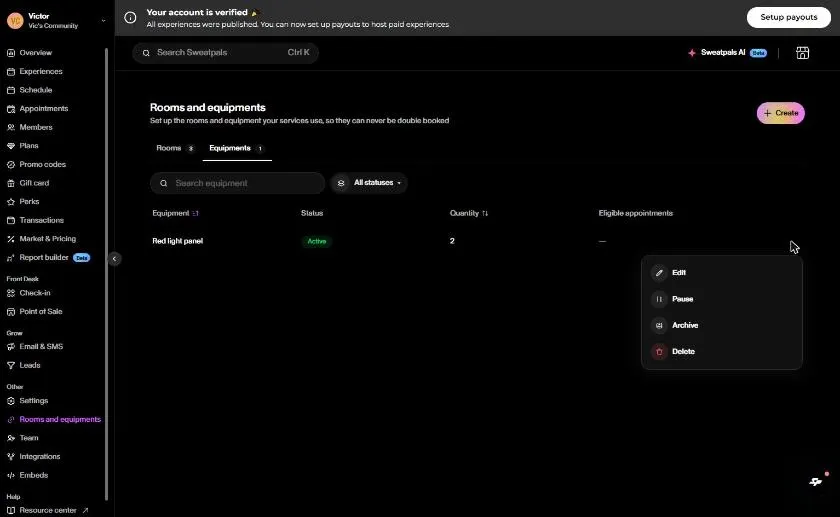Open the Integrations icon
Screen dimensions: 840x517
click(x=11, y=456)
